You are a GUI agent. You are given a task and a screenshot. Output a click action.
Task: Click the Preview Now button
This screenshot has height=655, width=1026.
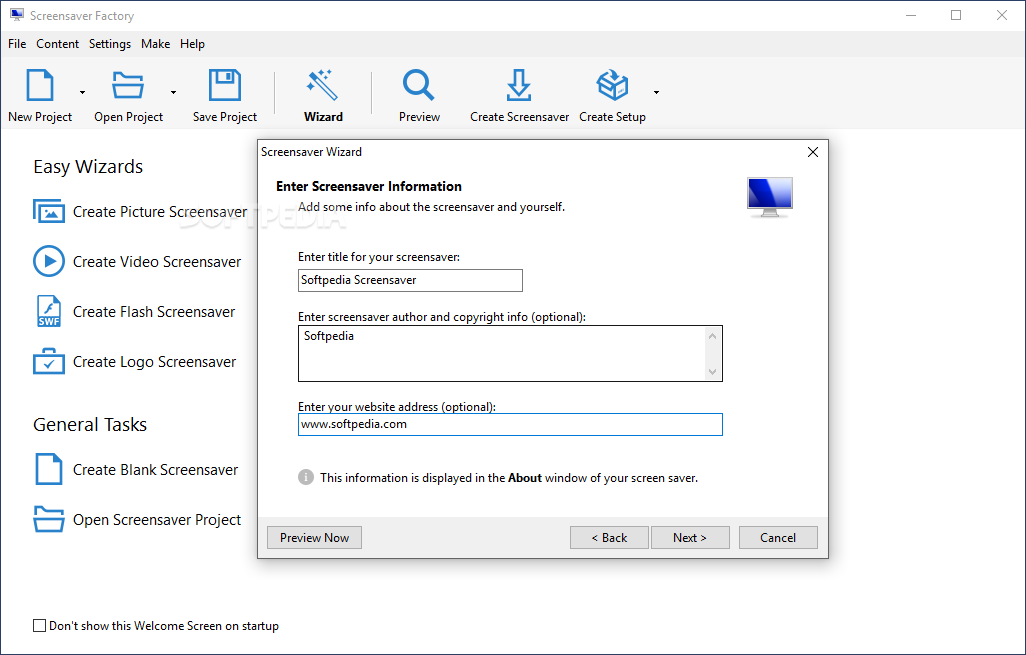click(314, 537)
